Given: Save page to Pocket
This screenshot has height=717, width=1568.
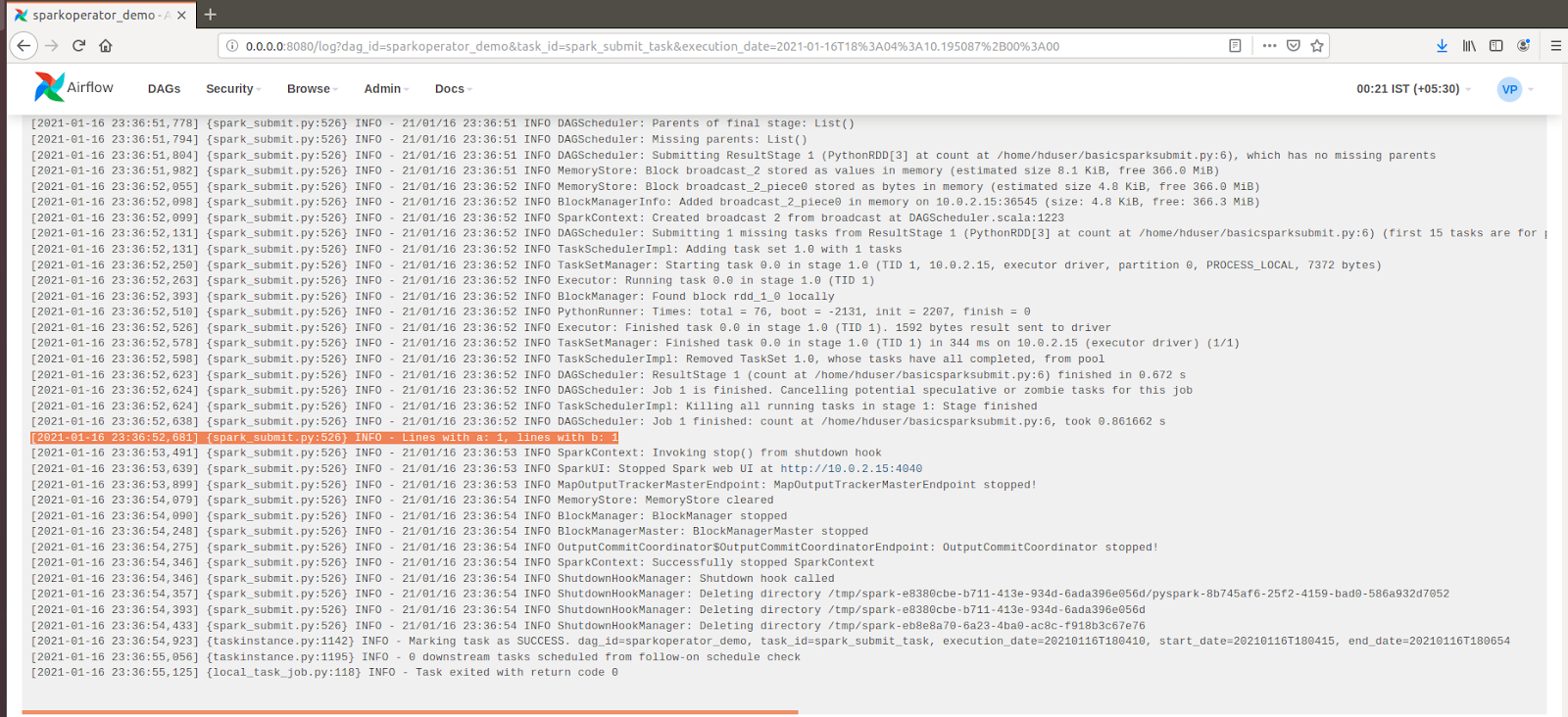Looking at the screenshot, I should tap(1294, 45).
